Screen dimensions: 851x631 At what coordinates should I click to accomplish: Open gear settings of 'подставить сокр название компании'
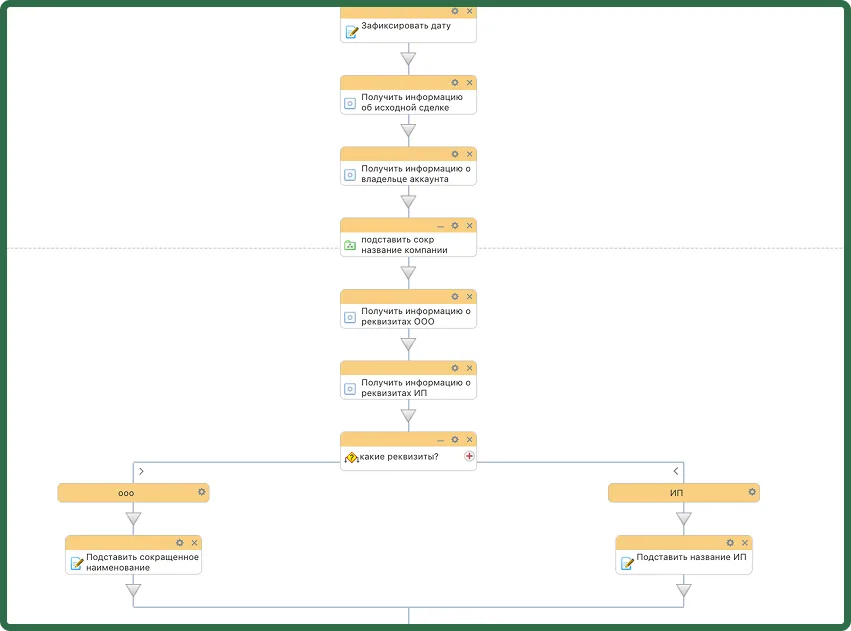coord(455,225)
